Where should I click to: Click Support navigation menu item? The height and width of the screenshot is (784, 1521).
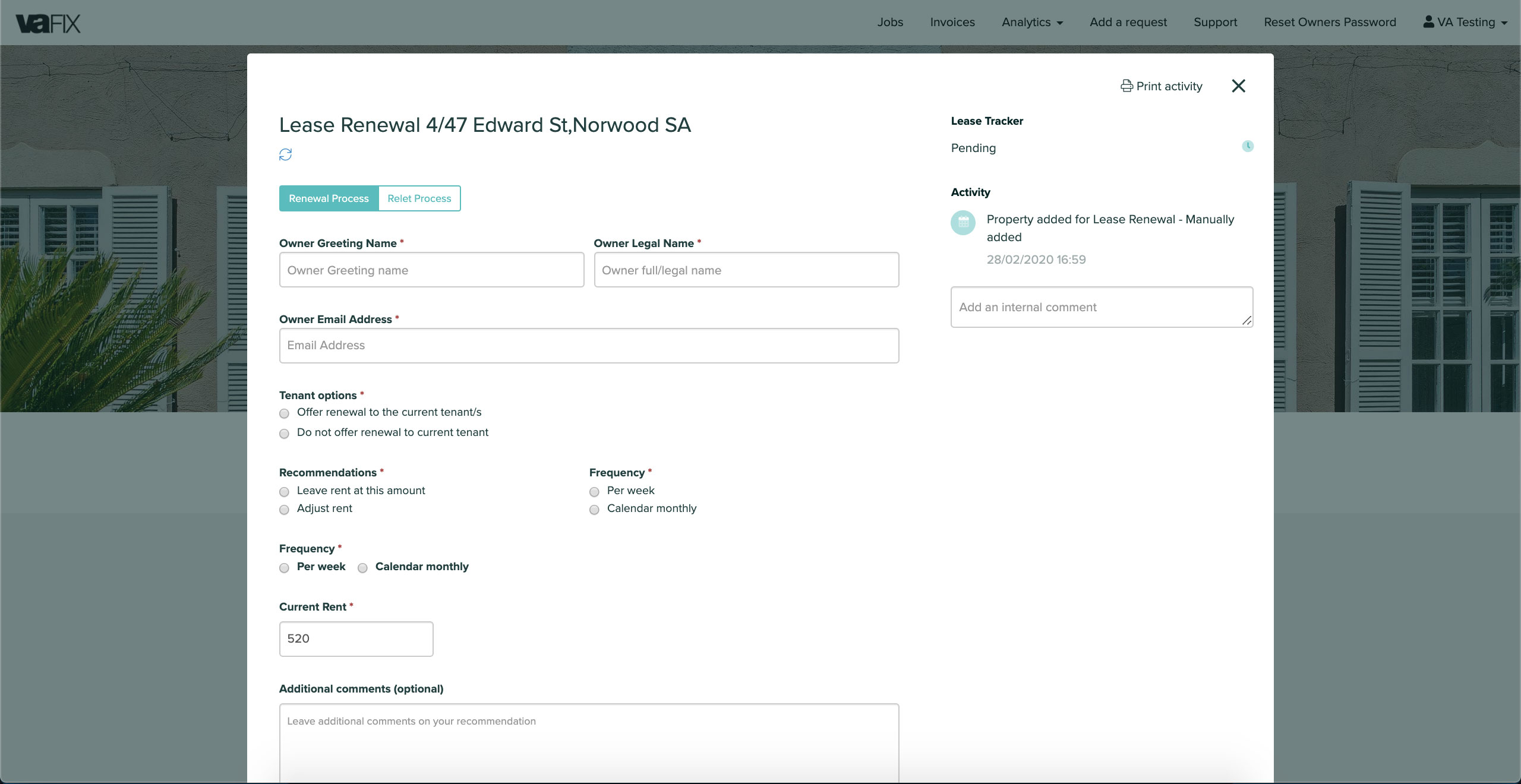pyautogui.click(x=1214, y=22)
